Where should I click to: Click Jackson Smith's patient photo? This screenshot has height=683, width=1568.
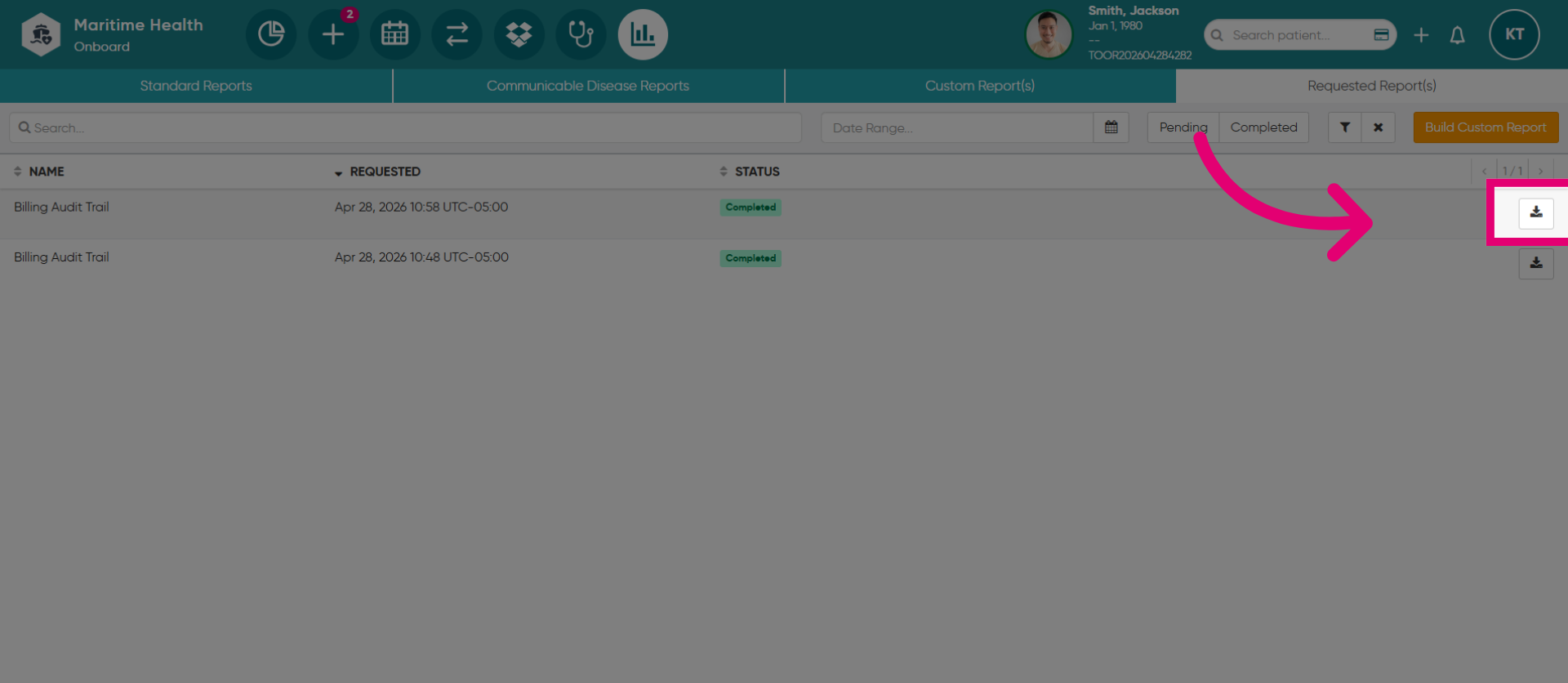tap(1049, 34)
